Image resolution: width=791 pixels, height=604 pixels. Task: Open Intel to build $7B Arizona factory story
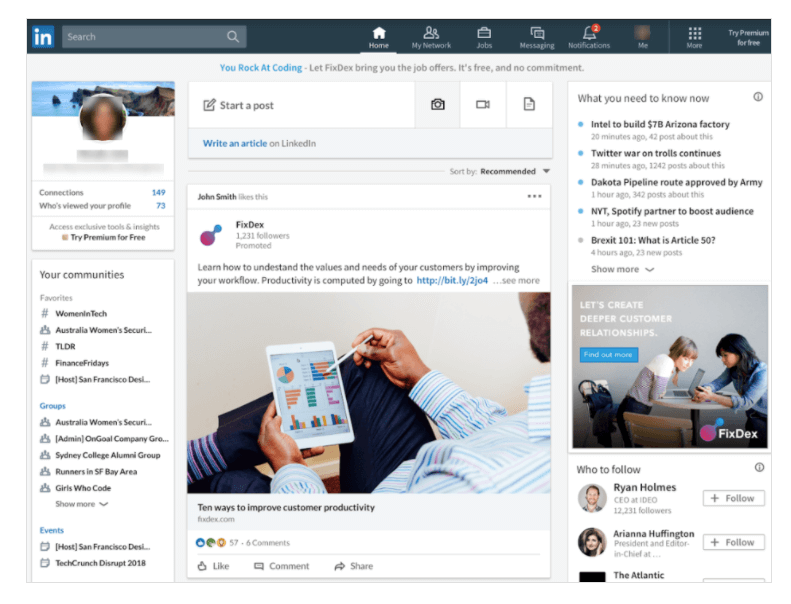pos(660,124)
